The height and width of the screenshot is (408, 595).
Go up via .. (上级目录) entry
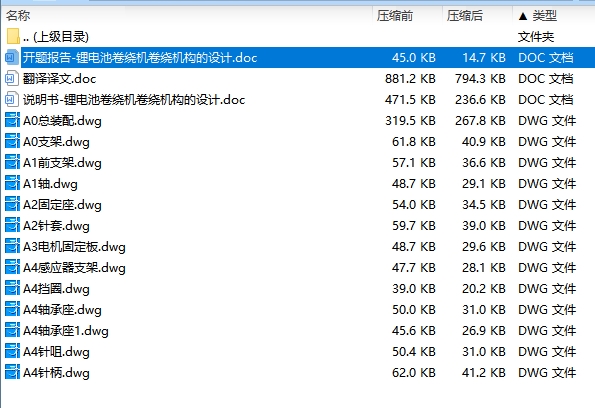[56, 37]
